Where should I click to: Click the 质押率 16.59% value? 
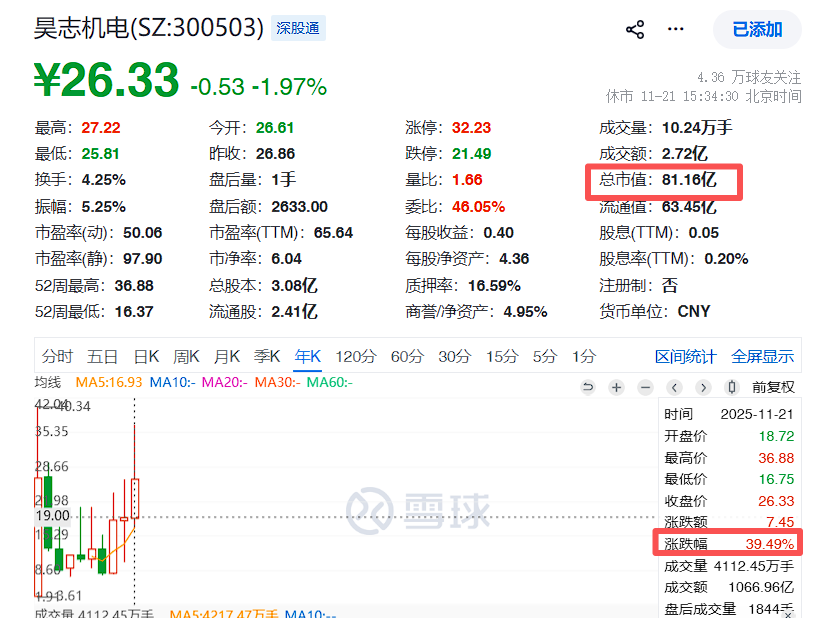tap(494, 286)
